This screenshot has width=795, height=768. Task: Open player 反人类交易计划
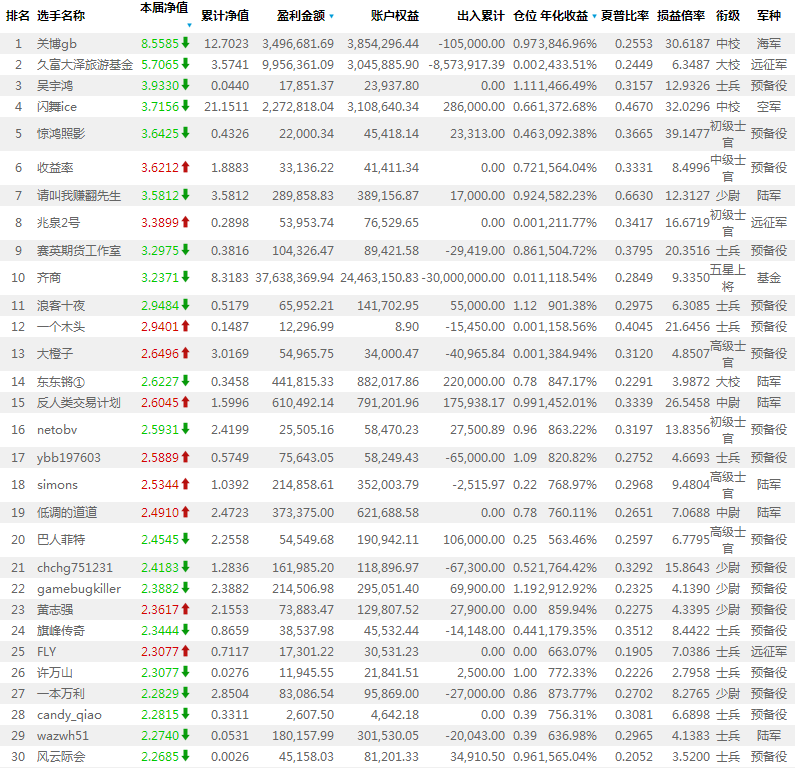(79, 403)
